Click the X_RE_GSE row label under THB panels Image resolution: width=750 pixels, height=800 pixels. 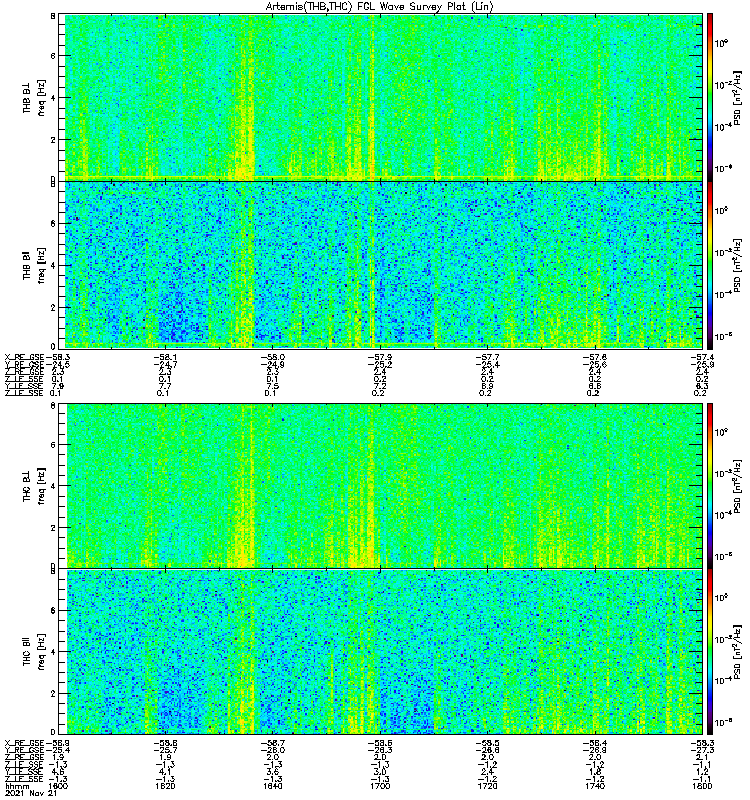[24, 358]
